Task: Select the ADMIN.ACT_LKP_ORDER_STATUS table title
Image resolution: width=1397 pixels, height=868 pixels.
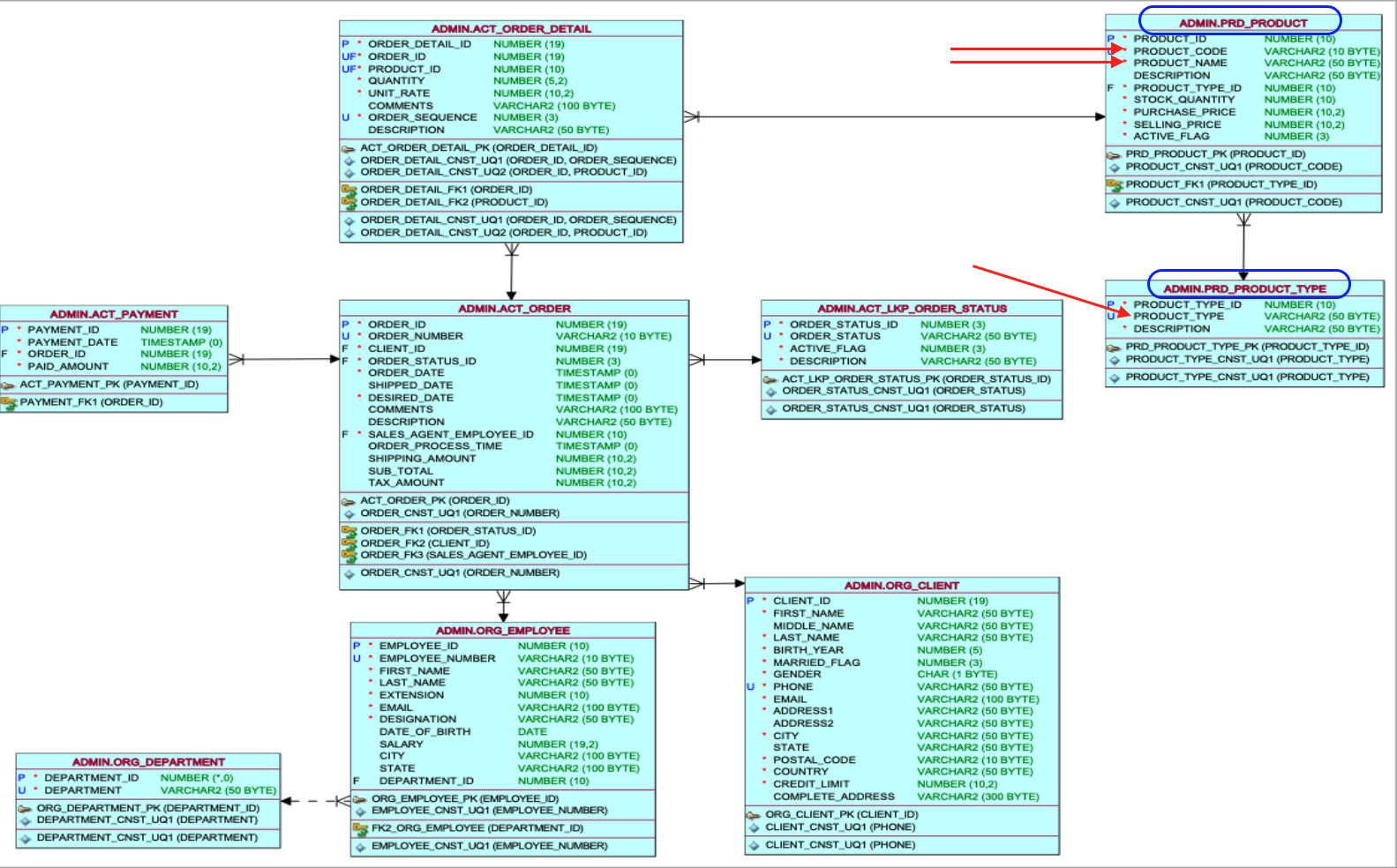Action: (x=912, y=309)
